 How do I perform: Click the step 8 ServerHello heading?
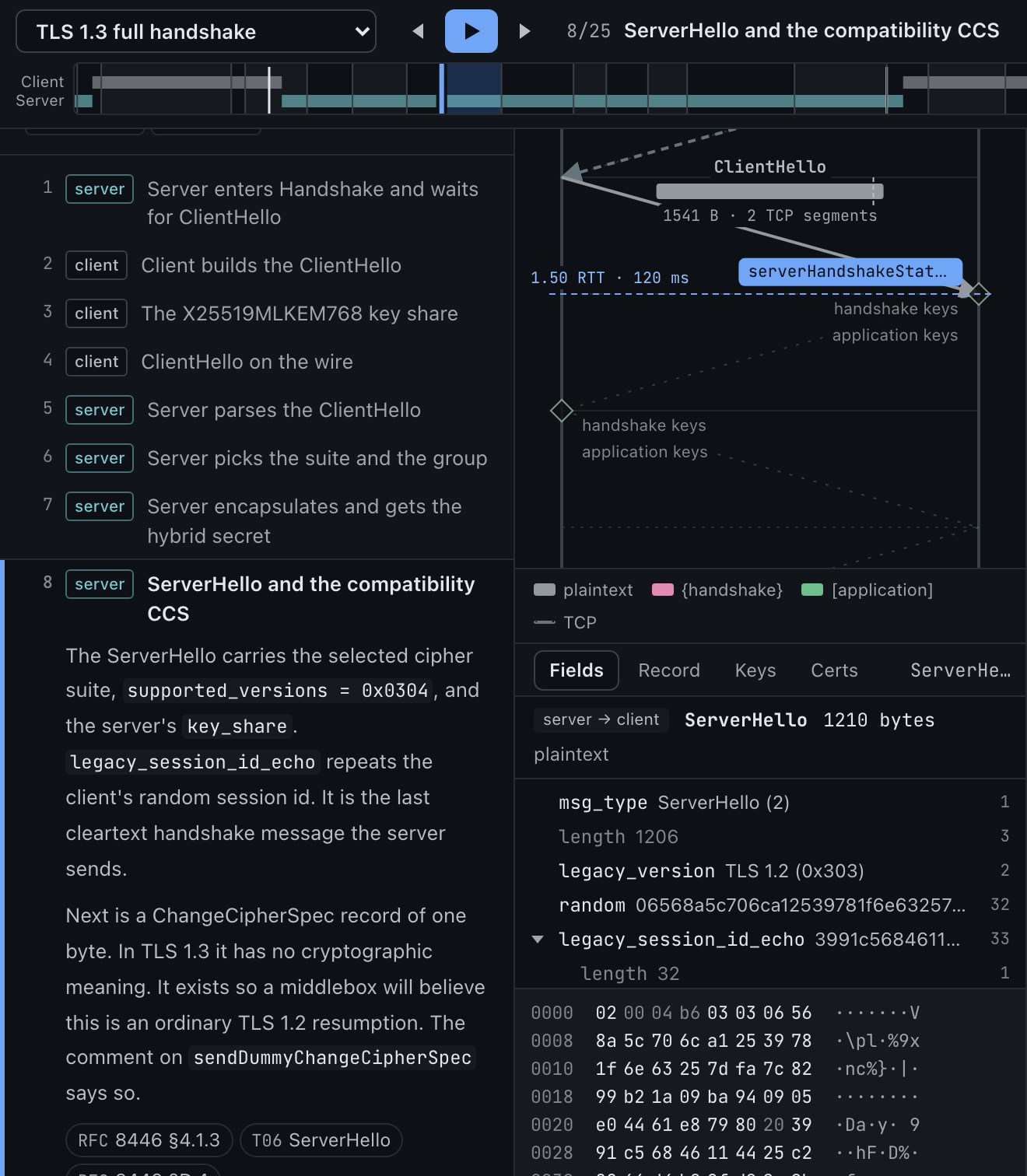(x=311, y=599)
